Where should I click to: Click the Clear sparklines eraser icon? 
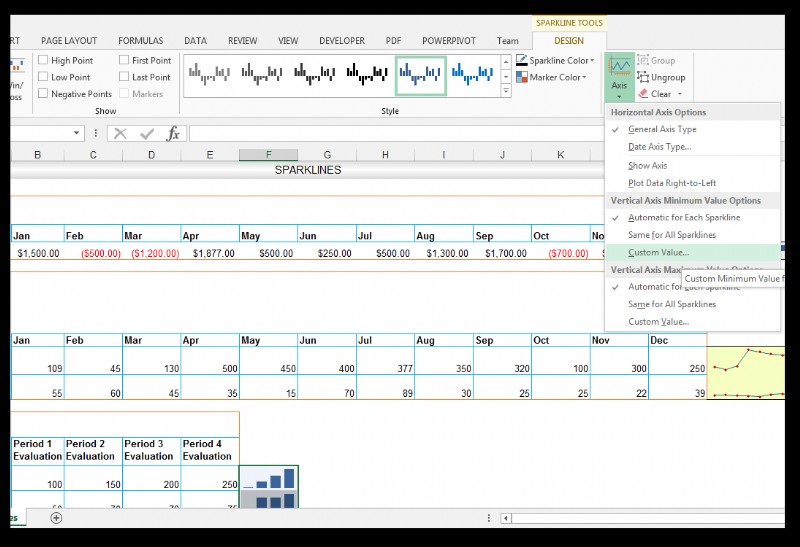click(x=643, y=94)
